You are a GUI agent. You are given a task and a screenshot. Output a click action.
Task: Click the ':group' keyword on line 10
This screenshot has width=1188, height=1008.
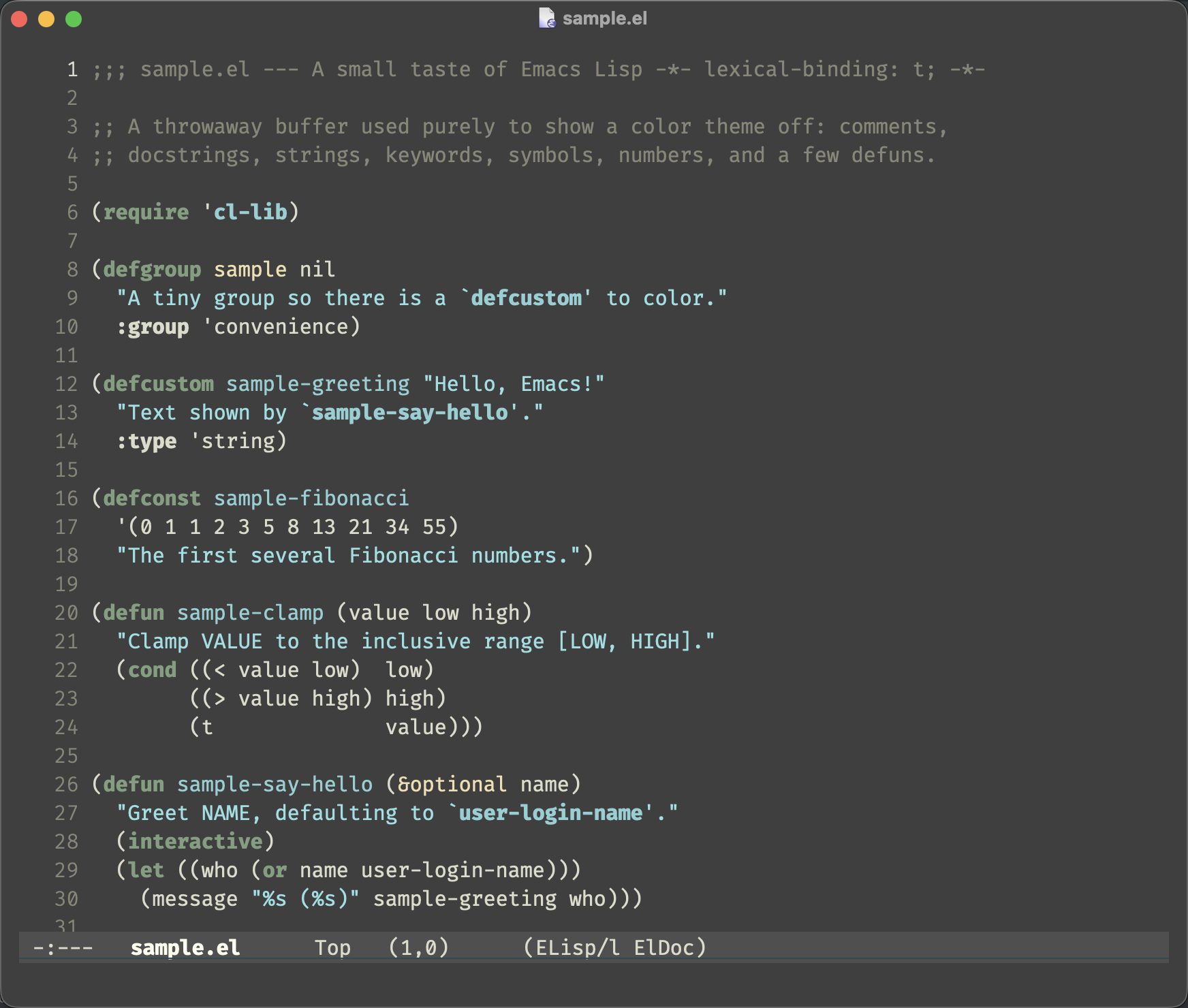(153, 326)
